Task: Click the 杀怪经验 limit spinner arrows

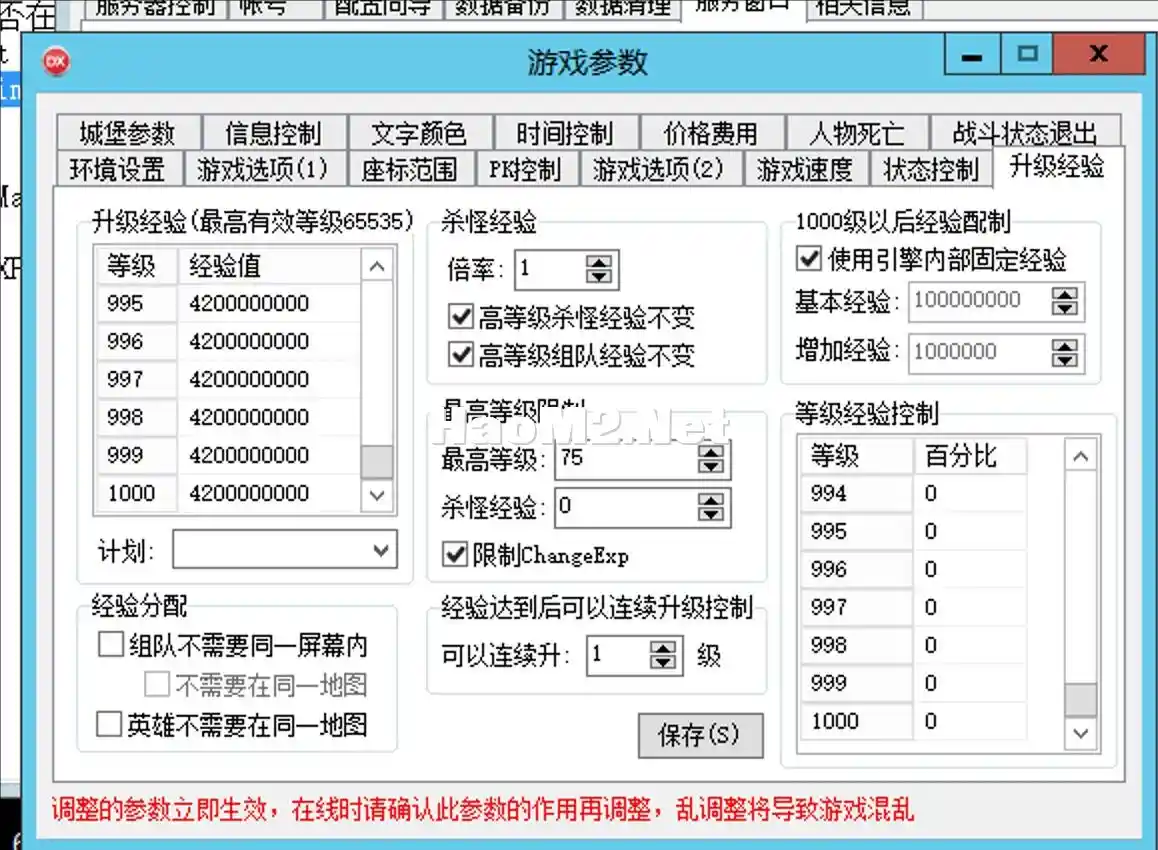Action: pyautogui.click(x=710, y=507)
